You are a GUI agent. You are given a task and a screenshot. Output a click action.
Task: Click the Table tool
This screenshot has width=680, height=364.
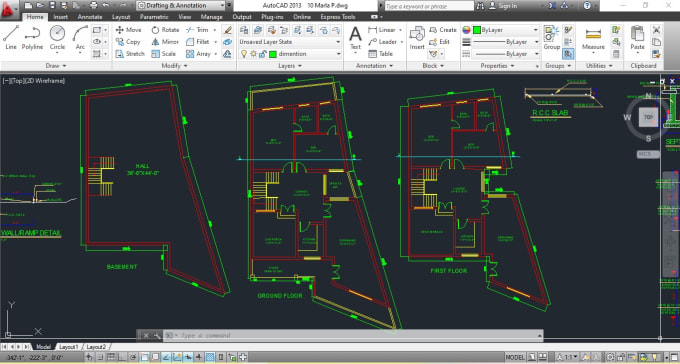click(x=380, y=54)
